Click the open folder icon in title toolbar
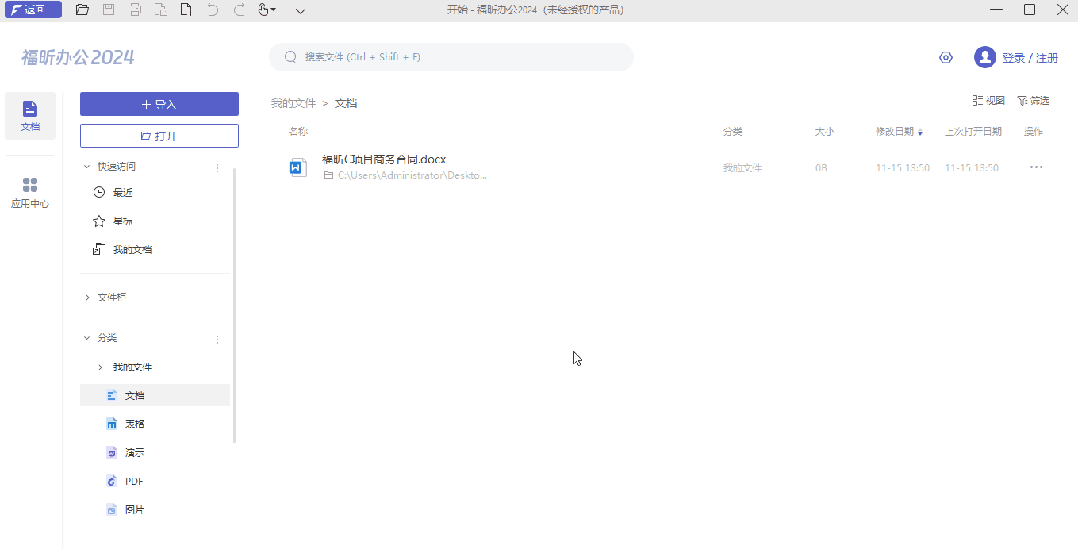This screenshot has width=1078, height=549. 82,10
